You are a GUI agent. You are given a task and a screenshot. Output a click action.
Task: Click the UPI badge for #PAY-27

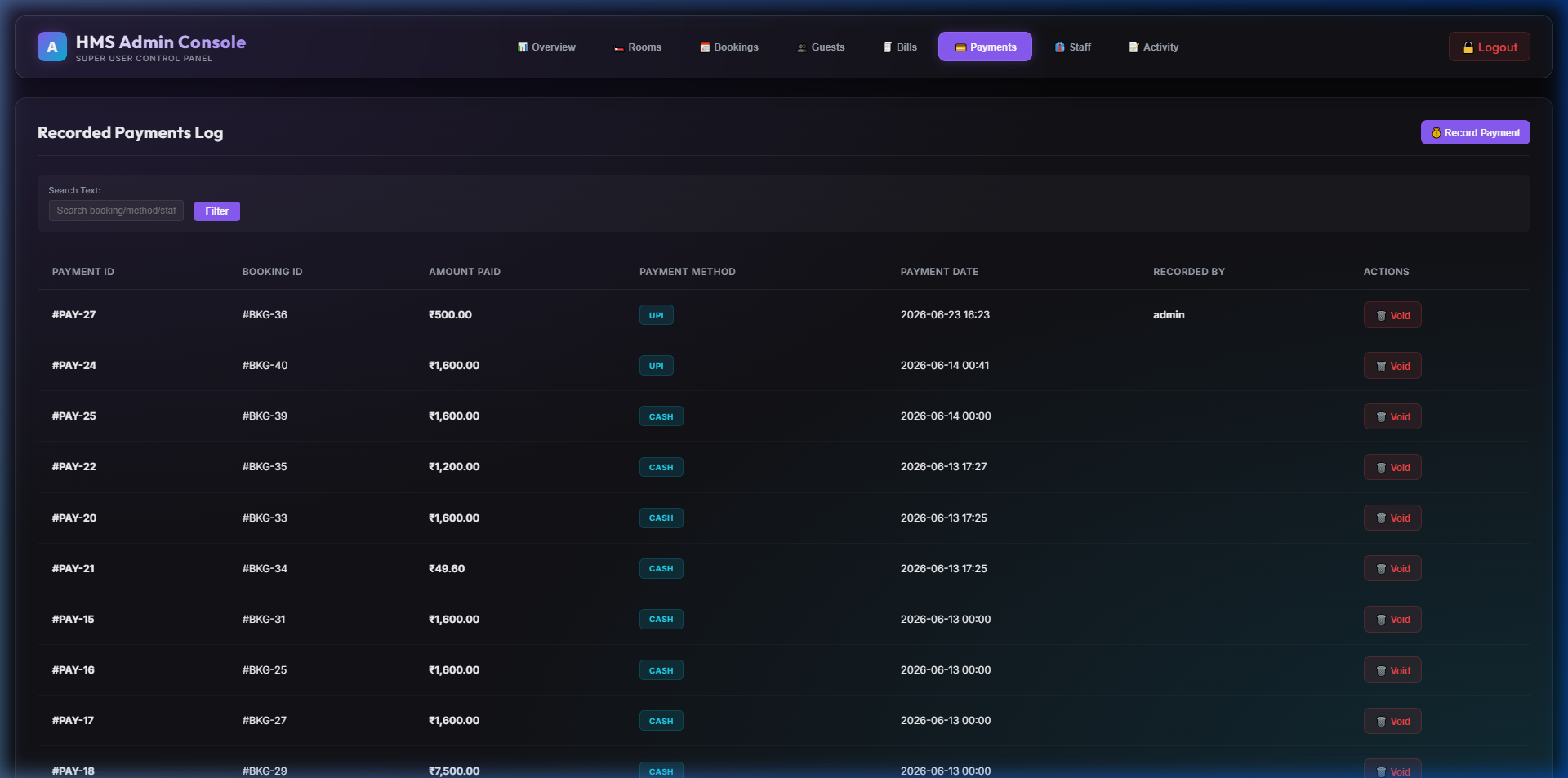(x=657, y=315)
